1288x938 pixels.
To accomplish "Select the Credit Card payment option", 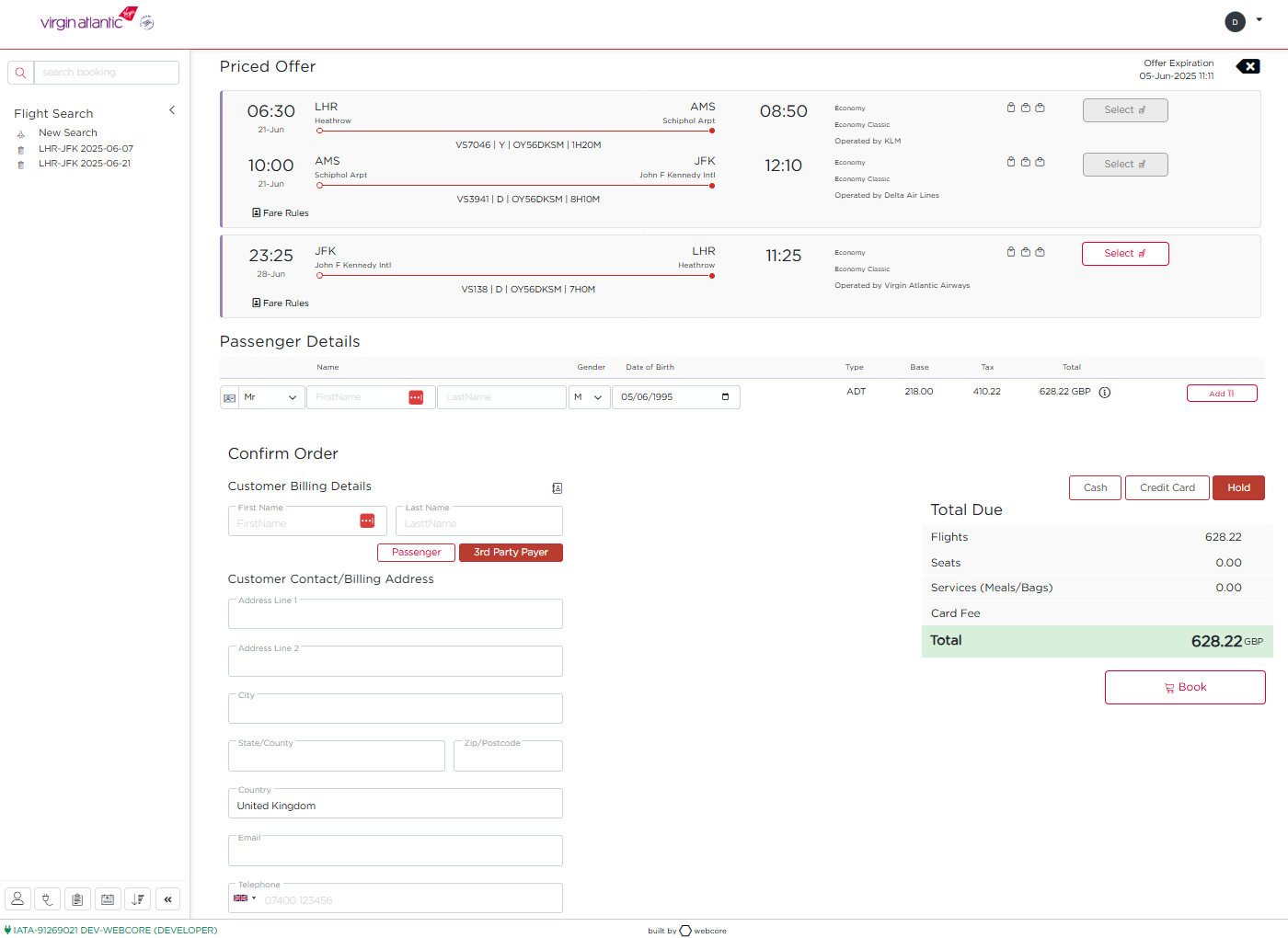I will pyautogui.click(x=1167, y=487).
